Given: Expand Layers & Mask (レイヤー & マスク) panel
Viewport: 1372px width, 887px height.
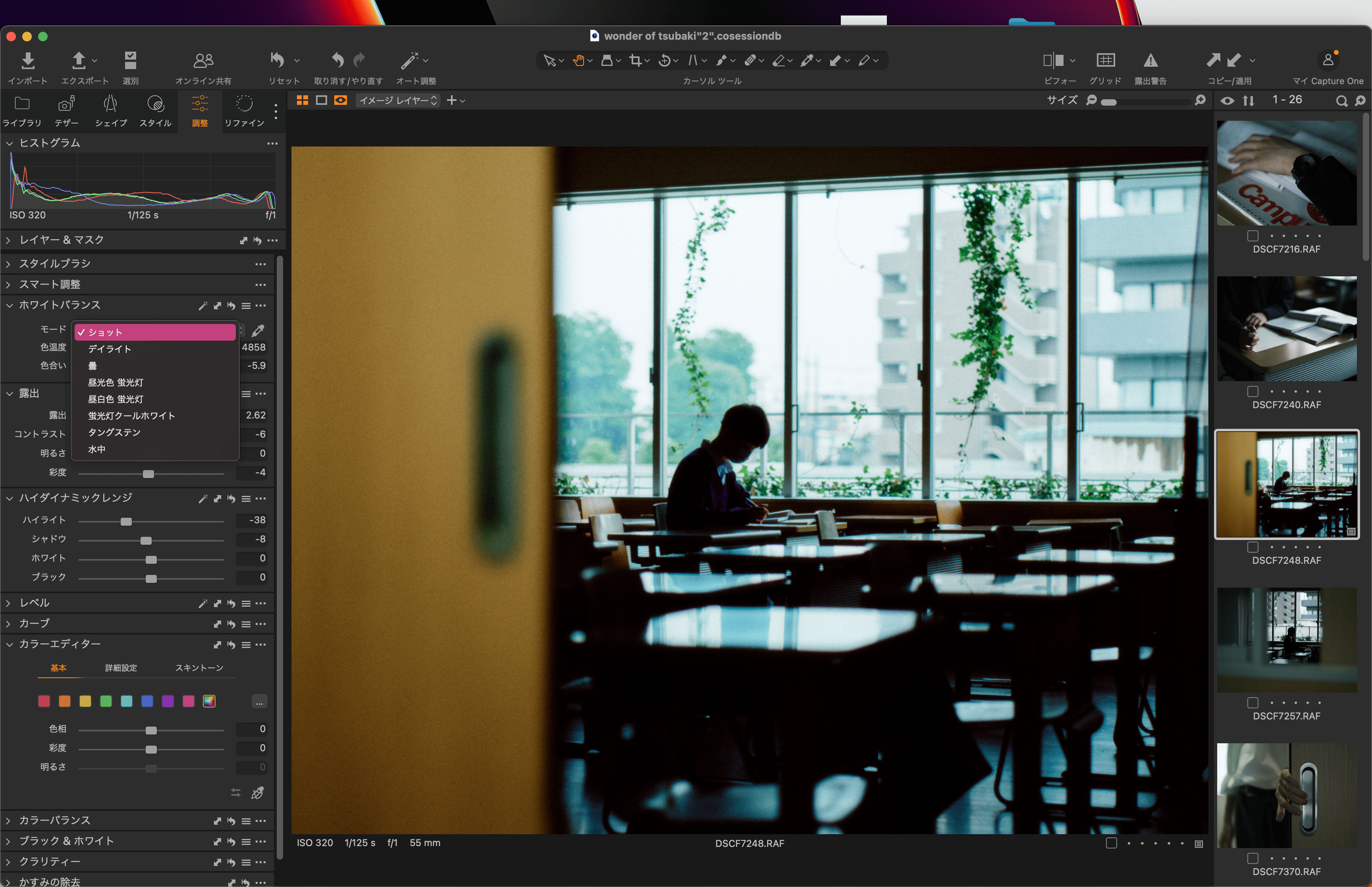Looking at the screenshot, I should (x=9, y=239).
